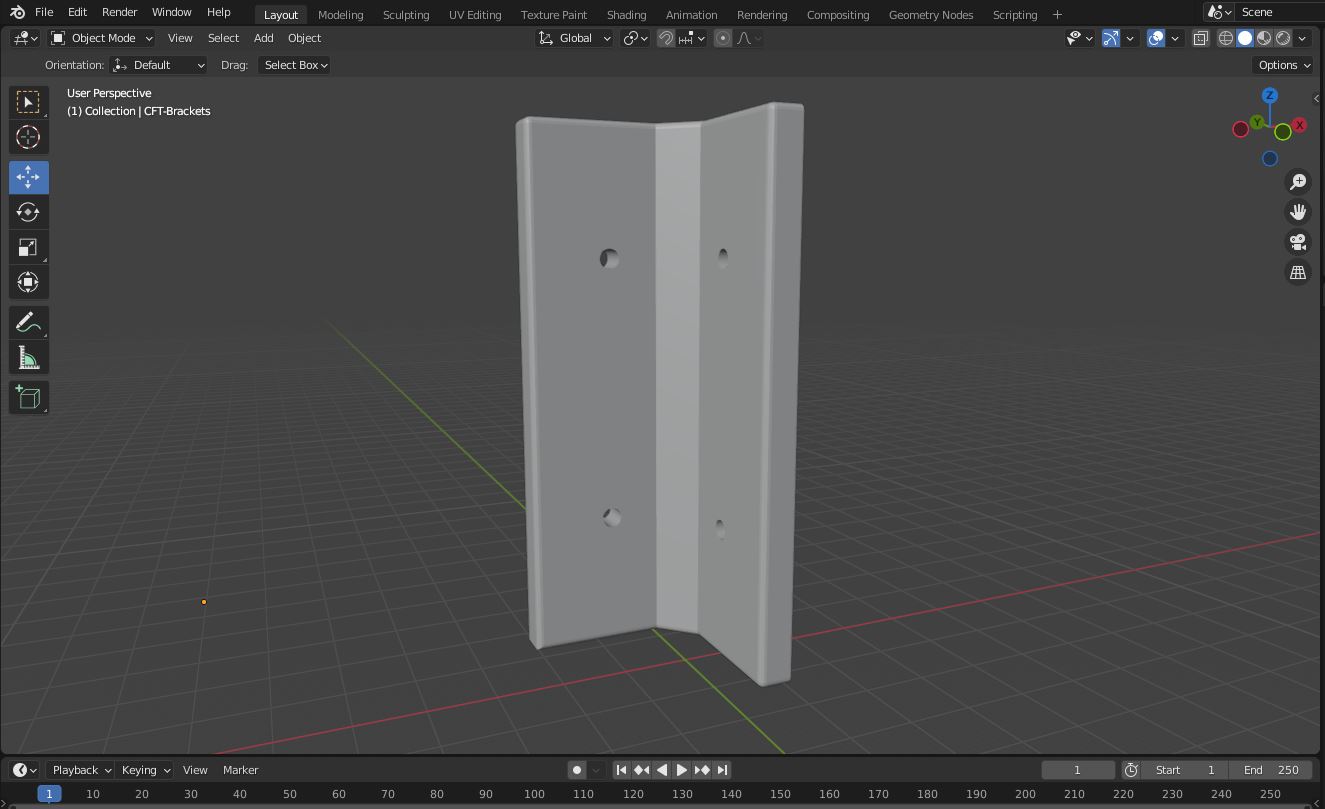Screen dimensions: 1325x809
Task: Toggle proportional editing
Action: tap(722, 38)
